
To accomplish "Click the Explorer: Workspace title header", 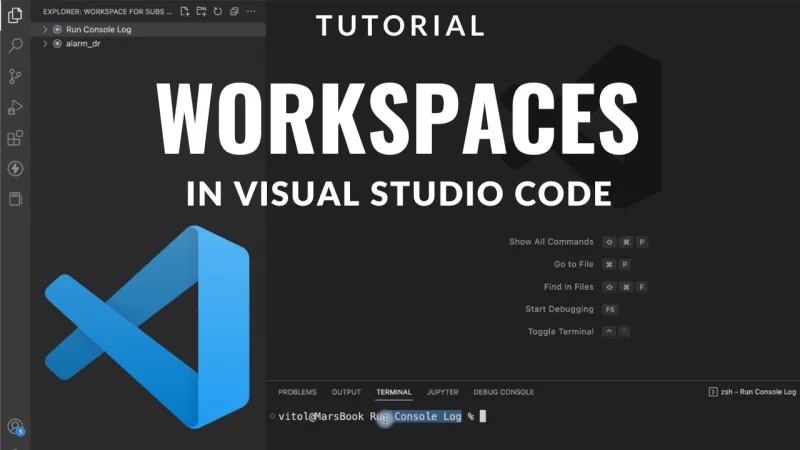I will coord(107,11).
